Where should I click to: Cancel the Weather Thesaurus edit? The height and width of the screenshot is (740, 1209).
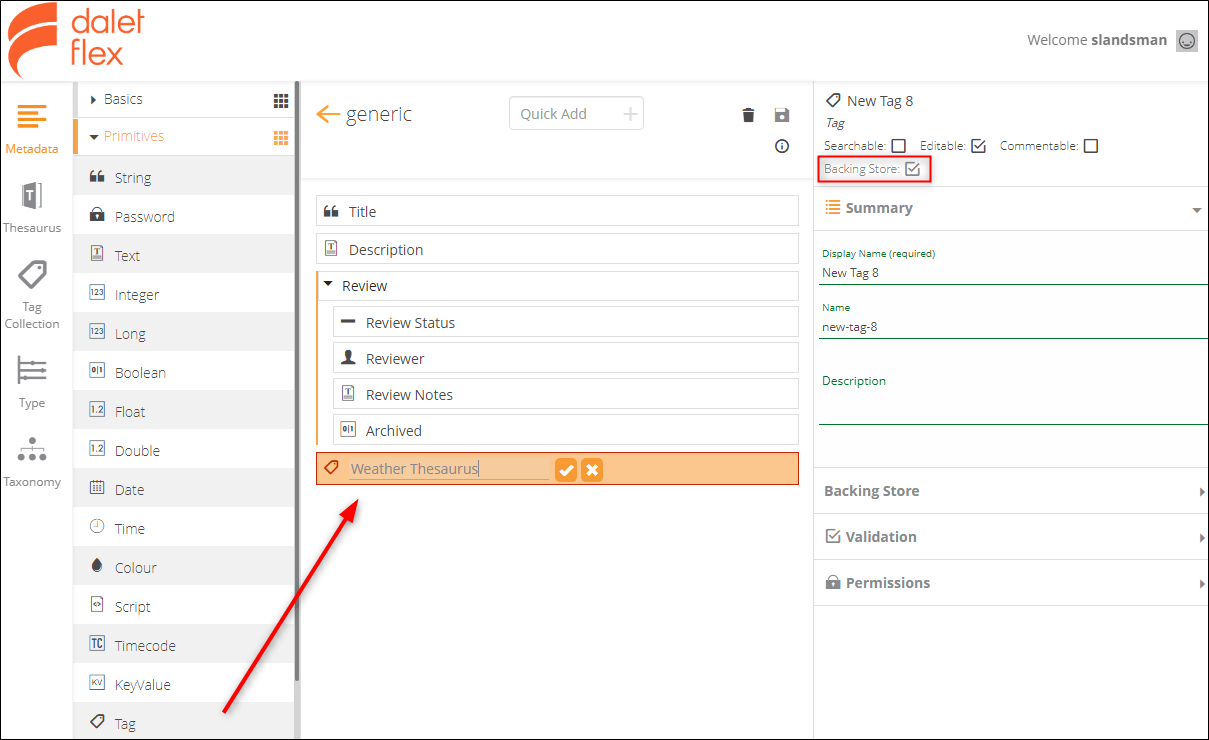[592, 468]
